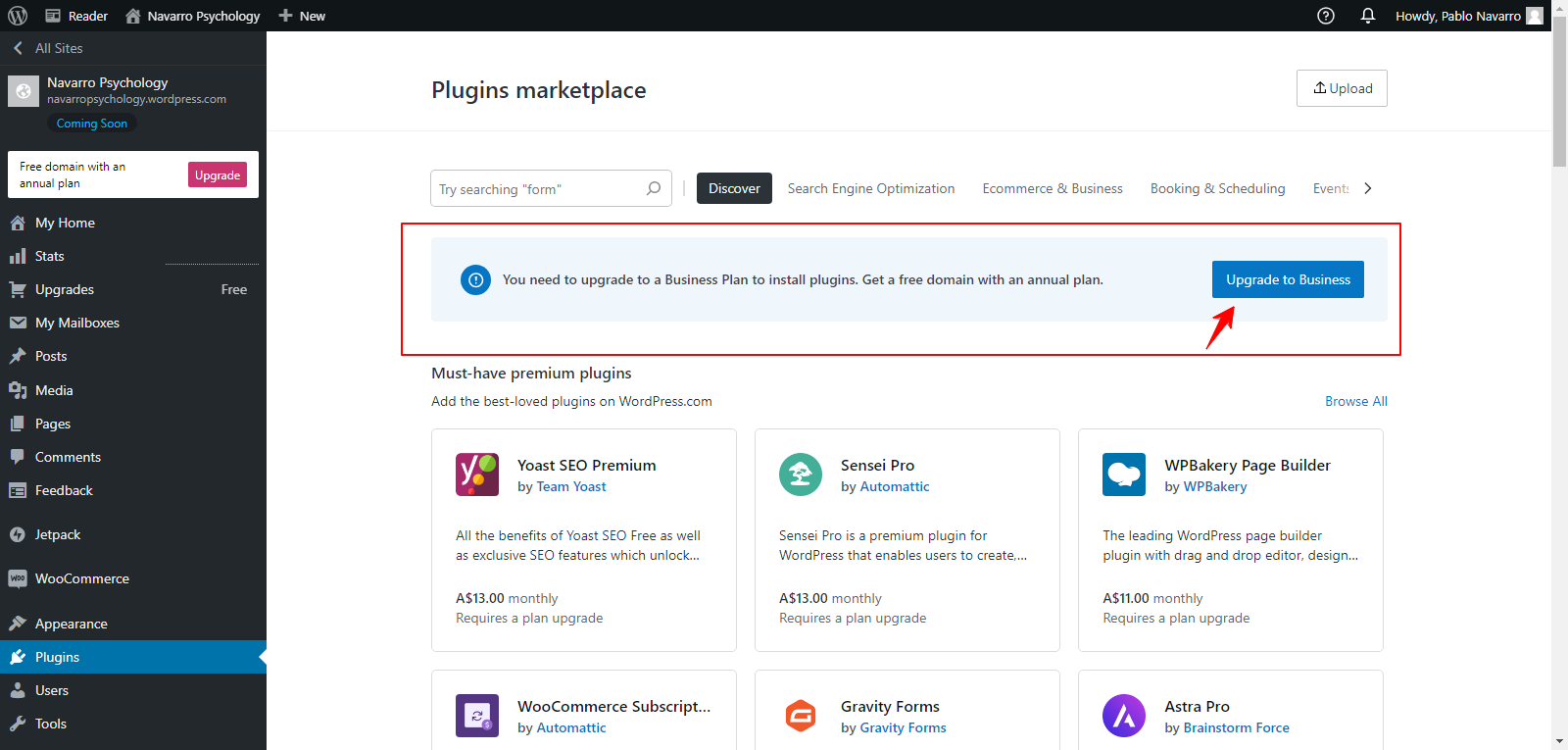Viewport: 1568px width, 750px height.
Task: Open the Booking & Scheduling tab
Action: (1217, 188)
